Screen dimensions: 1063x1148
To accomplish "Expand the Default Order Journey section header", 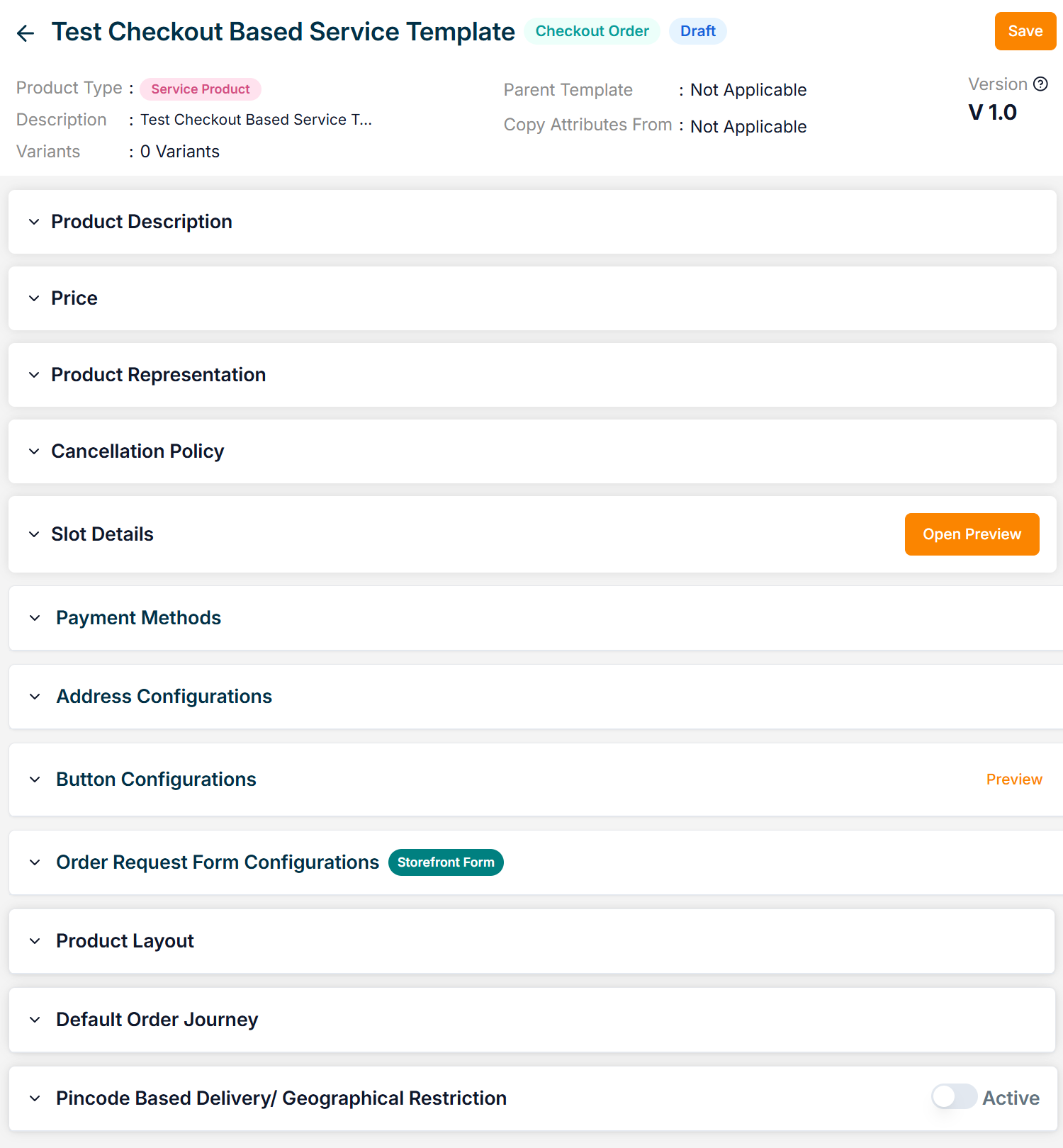I will [157, 1020].
